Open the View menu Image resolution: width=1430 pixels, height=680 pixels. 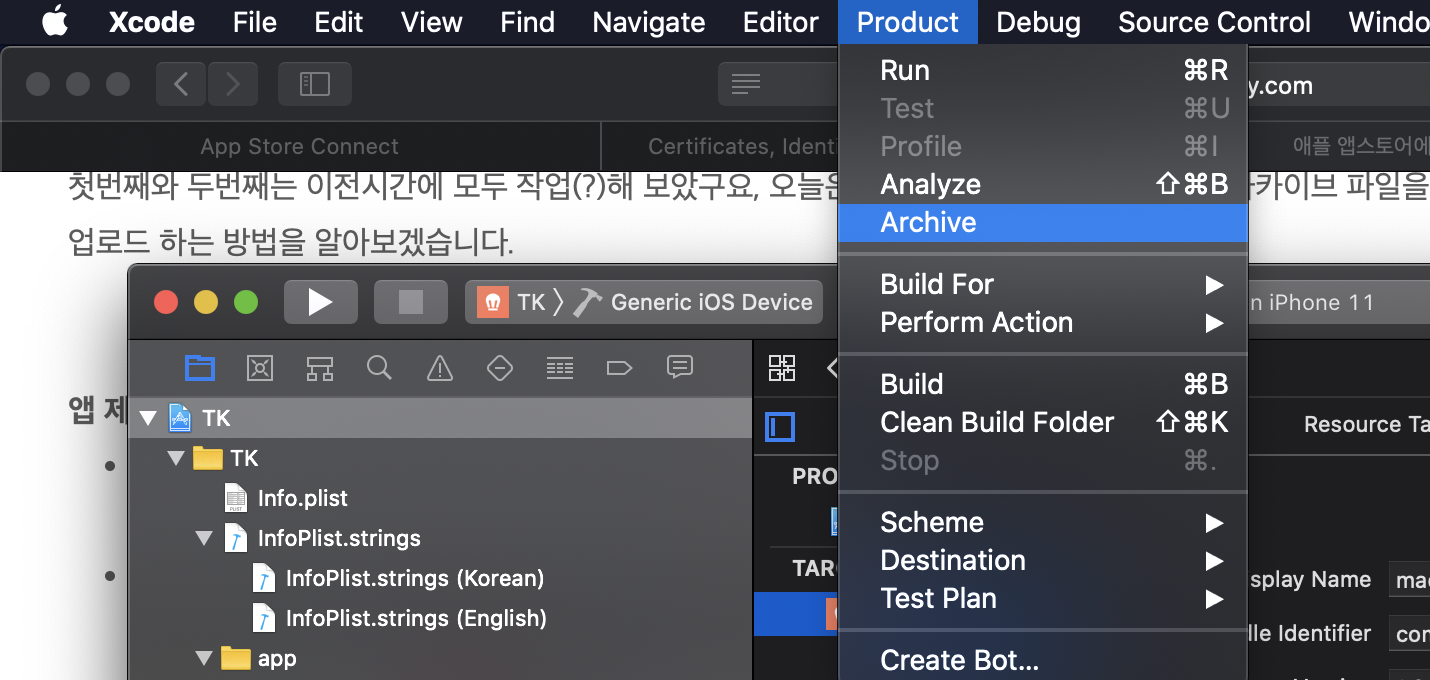[x=431, y=22]
